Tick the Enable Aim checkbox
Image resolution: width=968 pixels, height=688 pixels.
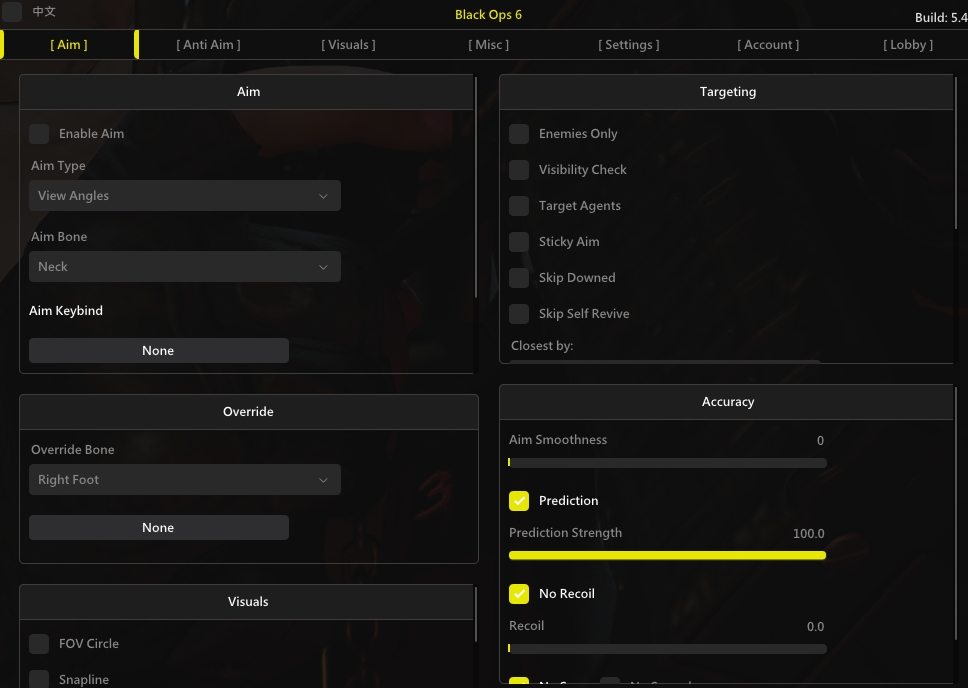(x=39, y=134)
